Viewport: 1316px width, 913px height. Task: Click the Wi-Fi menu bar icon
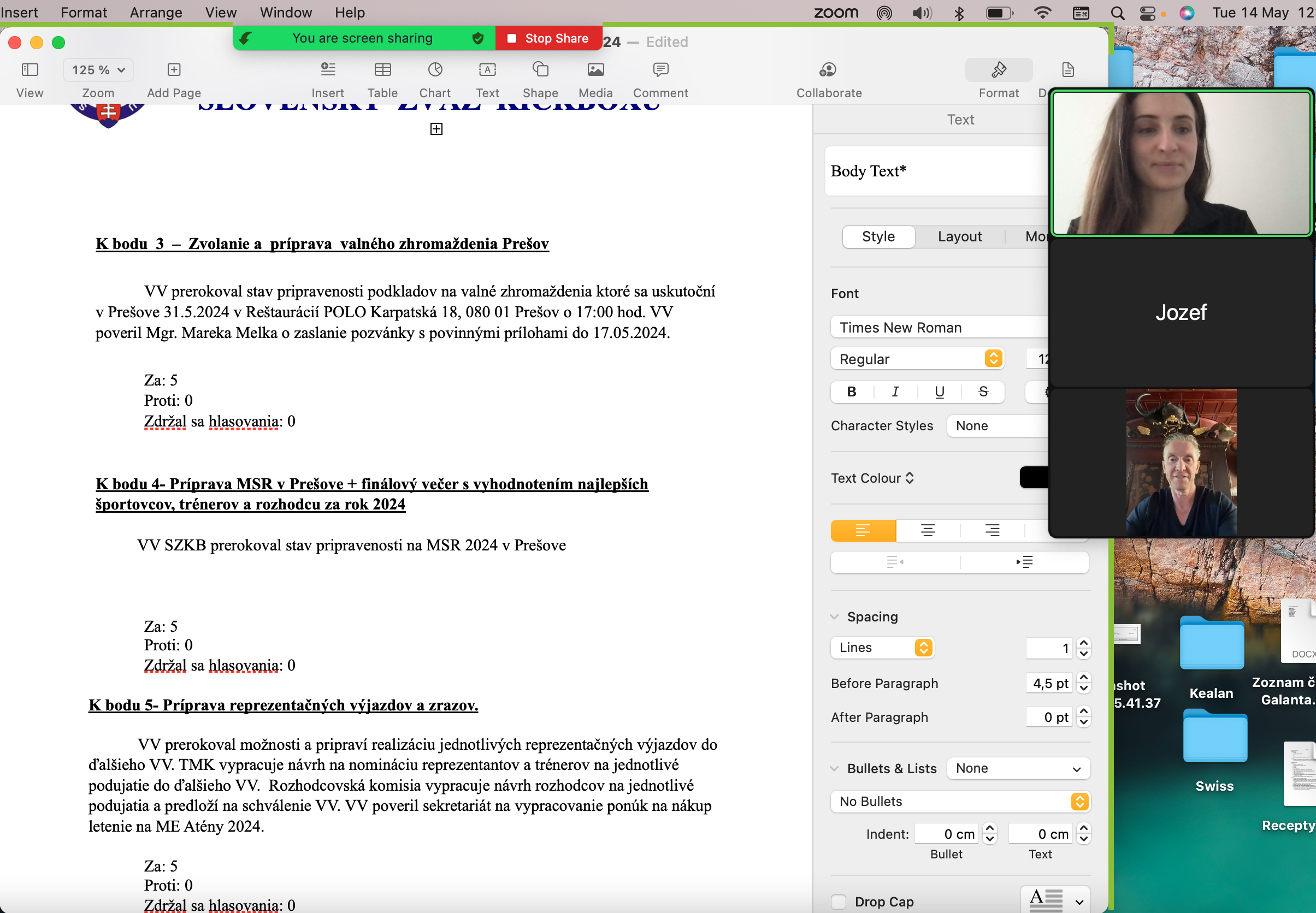pos(1043,13)
